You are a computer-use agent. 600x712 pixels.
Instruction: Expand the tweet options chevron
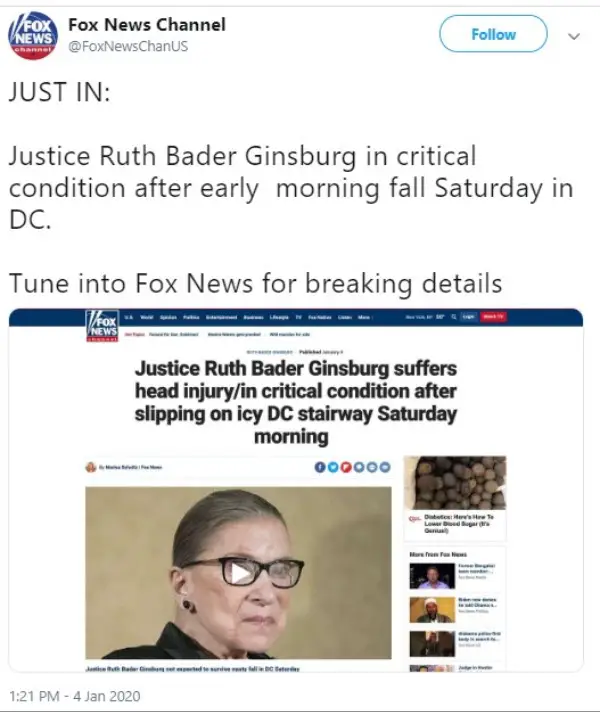pyautogui.click(x=574, y=36)
